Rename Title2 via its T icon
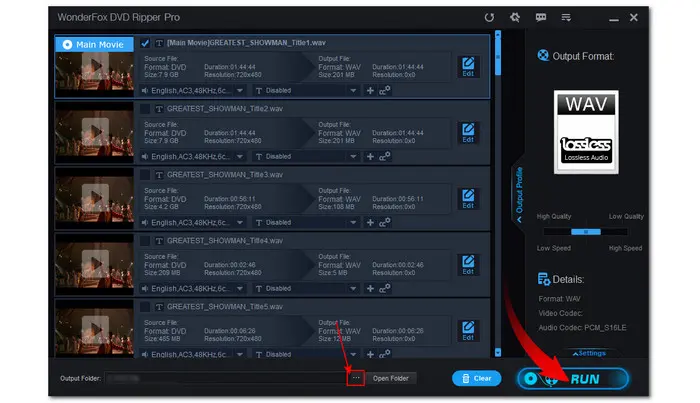The height and width of the screenshot is (403, 700). [x=159, y=109]
